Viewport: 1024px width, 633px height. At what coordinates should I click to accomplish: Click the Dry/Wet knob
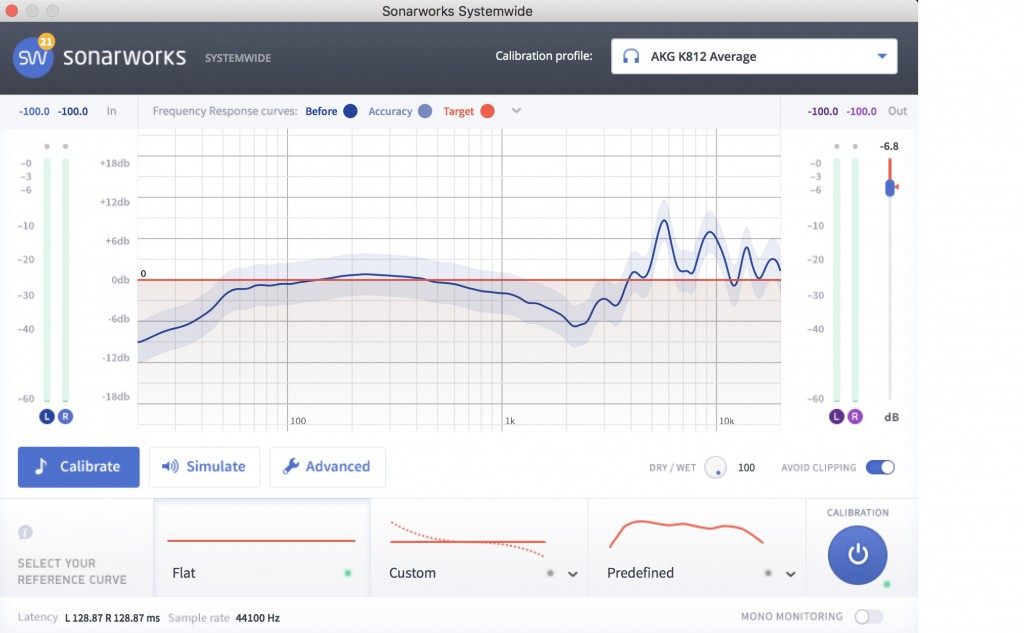[716, 468]
